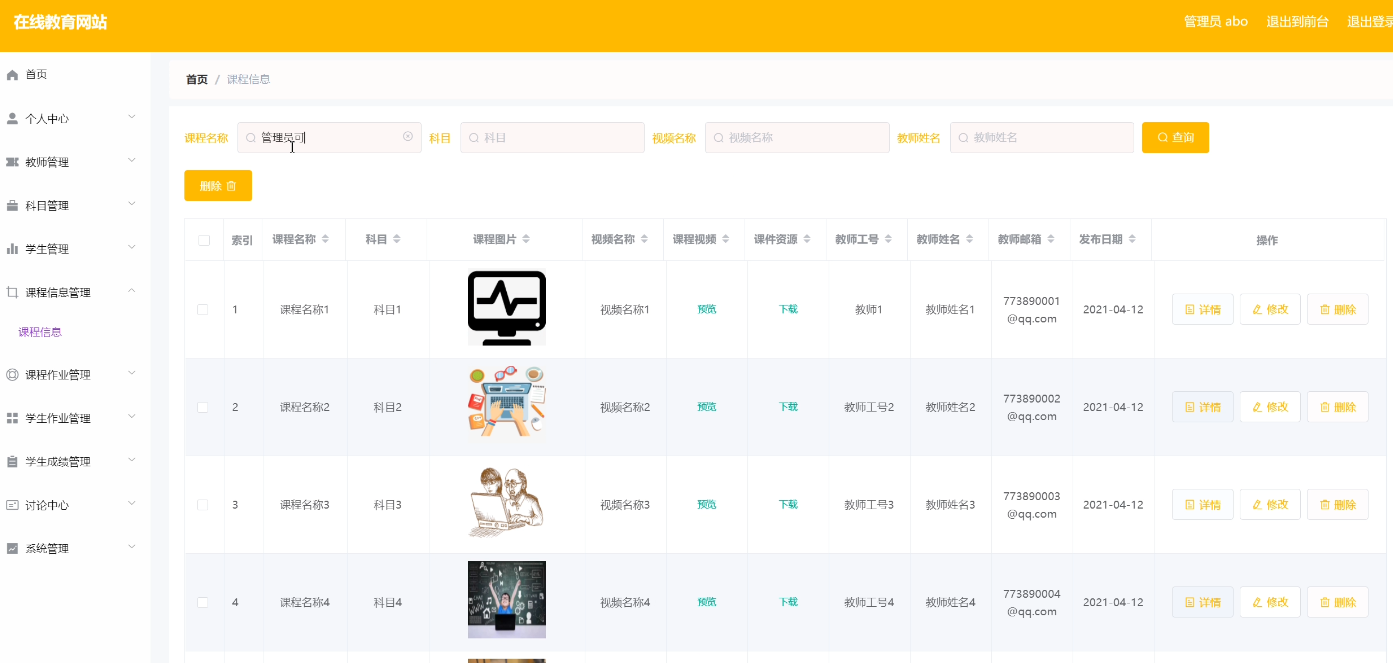Expand 科目管理 menu chevron

click(x=132, y=204)
